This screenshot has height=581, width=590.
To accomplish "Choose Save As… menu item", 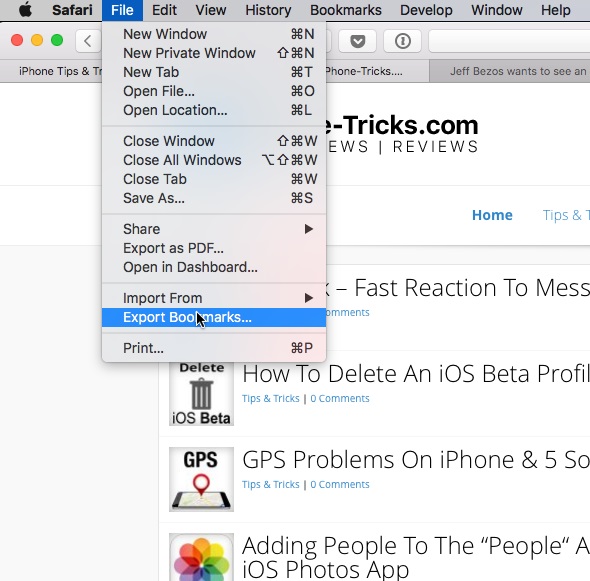I will (x=214, y=198).
